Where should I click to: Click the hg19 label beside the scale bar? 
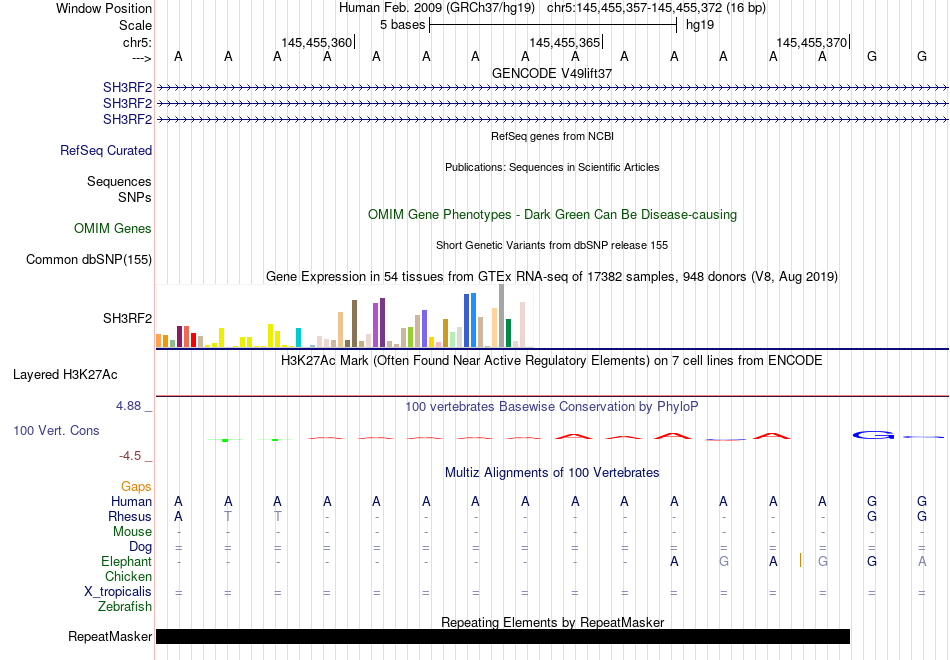[700, 25]
